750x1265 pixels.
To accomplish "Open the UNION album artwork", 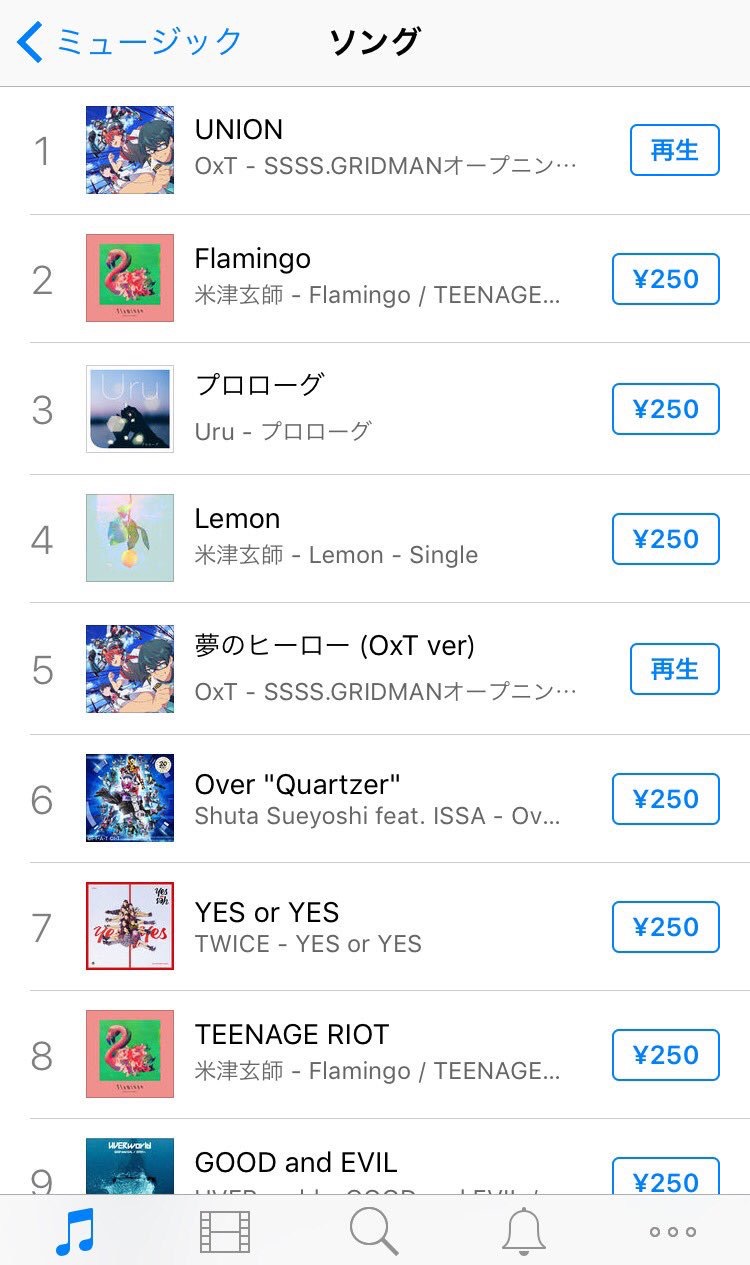I will coord(130,150).
